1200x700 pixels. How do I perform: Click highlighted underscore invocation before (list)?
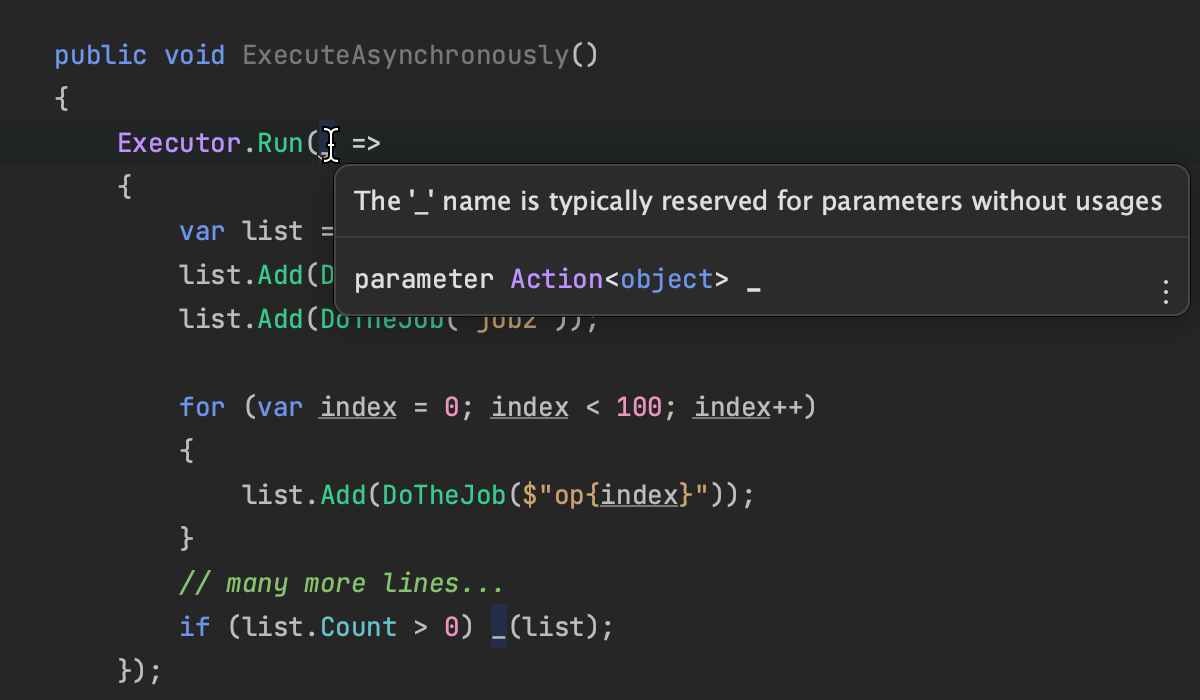click(498, 629)
